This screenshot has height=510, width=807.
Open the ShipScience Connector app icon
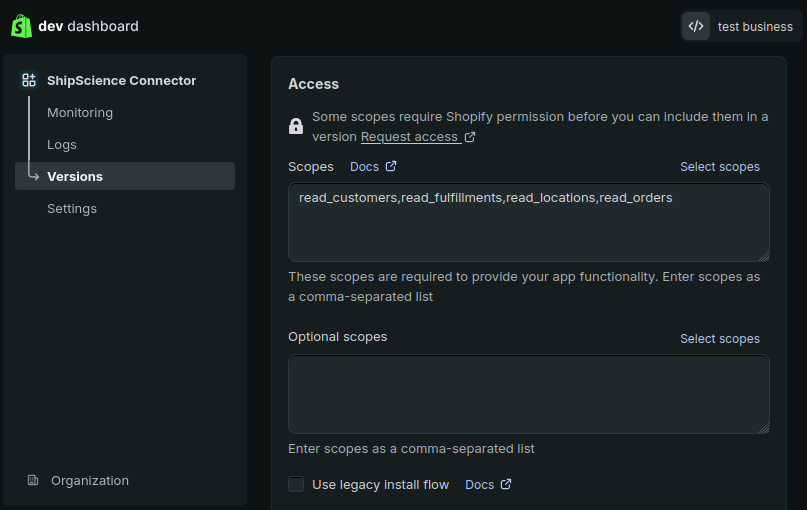29,80
